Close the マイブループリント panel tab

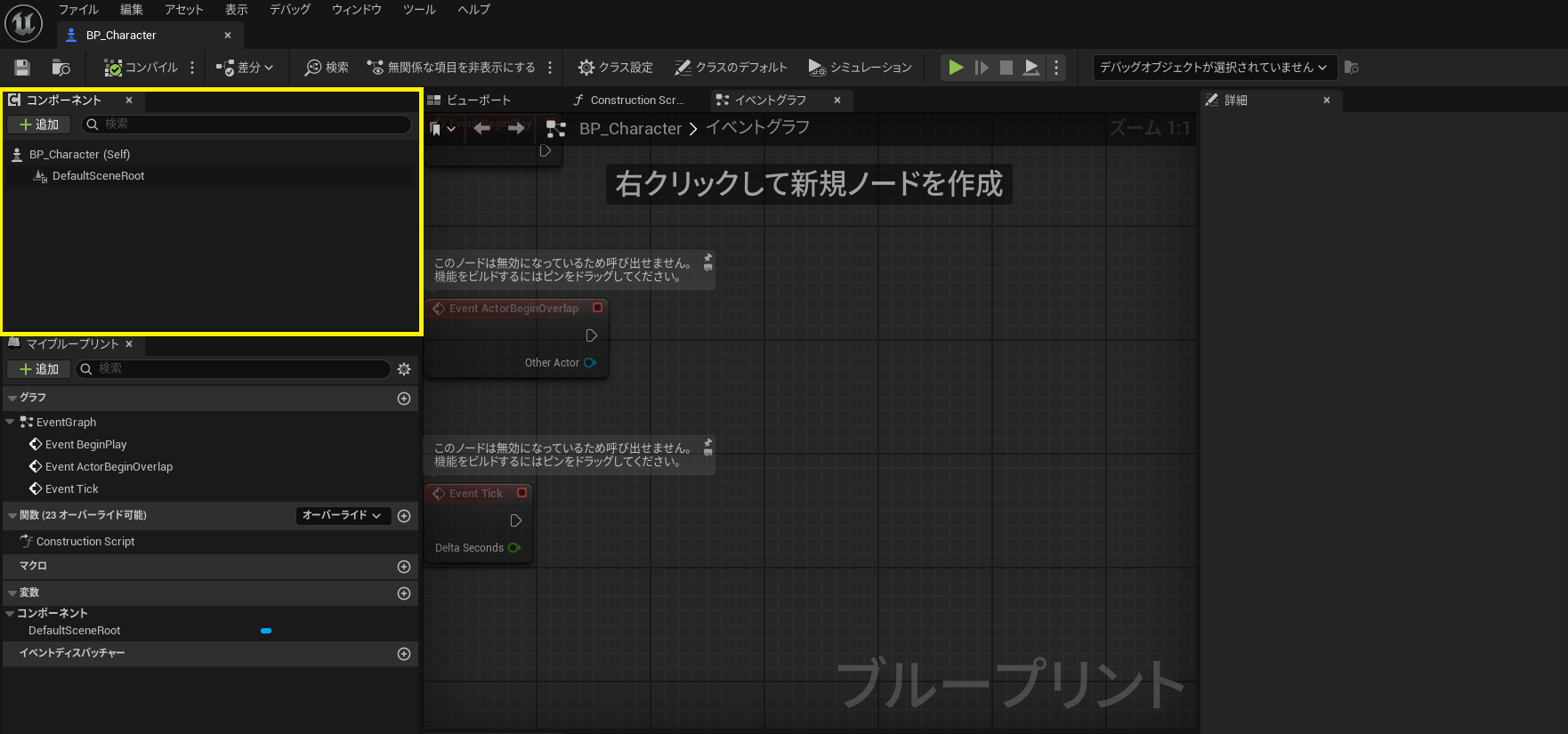129,344
